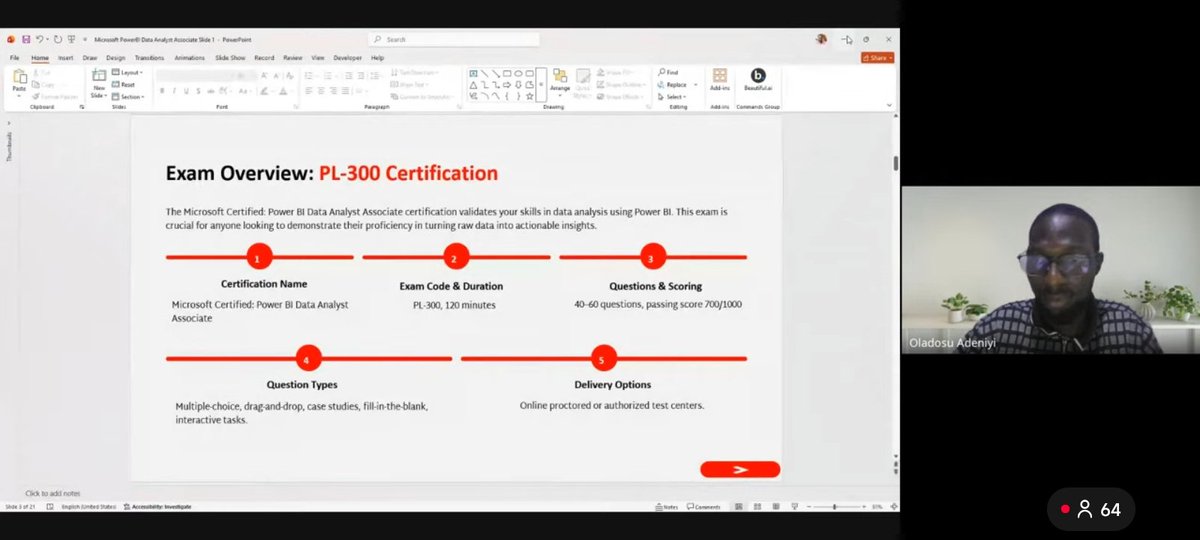Click the zoom slider in status bar

[x=834, y=507]
